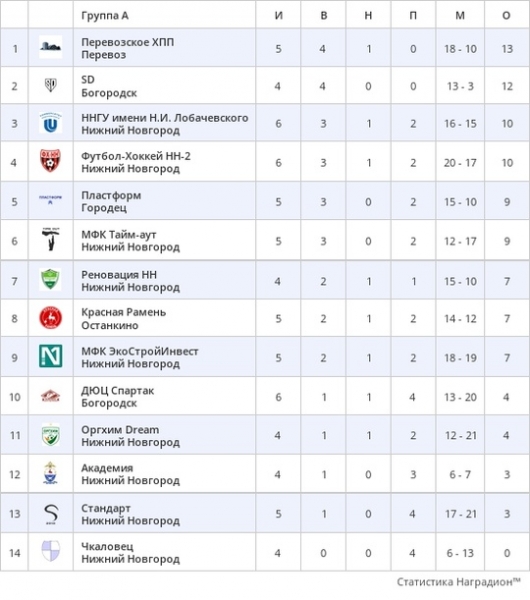Image resolution: width=530 pixels, height=600 pixels.
Task: Open the ННГУ Лобачевского team logo
Action: [51, 123]
